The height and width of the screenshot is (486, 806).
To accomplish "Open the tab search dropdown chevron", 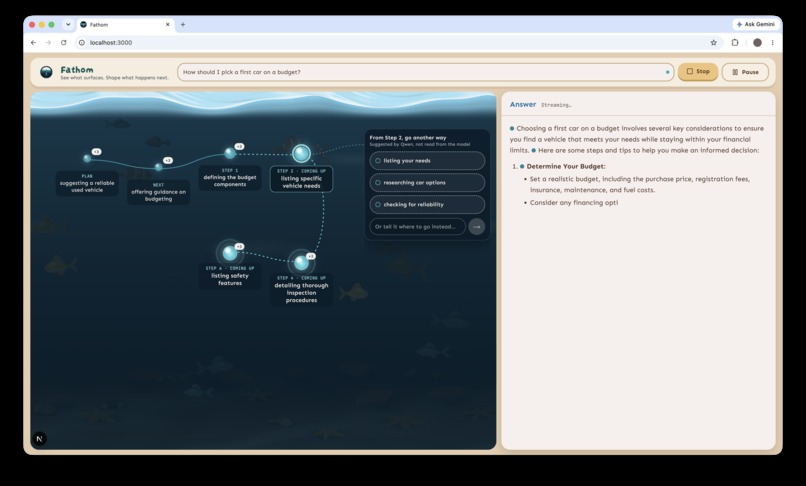I will (x=68, y=24).
